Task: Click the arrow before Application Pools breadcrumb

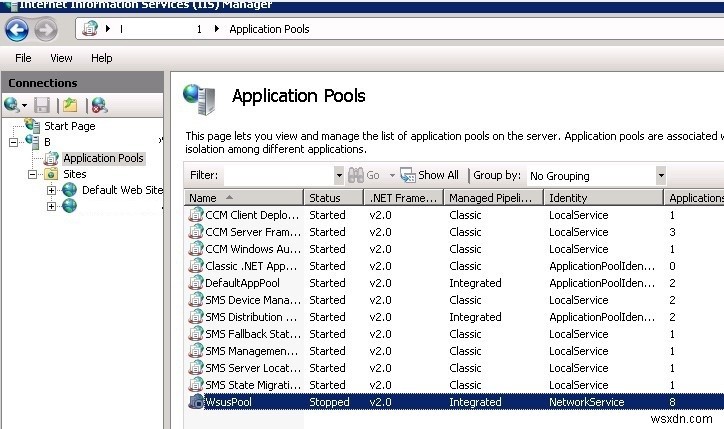Action: [x=217, y=29]
